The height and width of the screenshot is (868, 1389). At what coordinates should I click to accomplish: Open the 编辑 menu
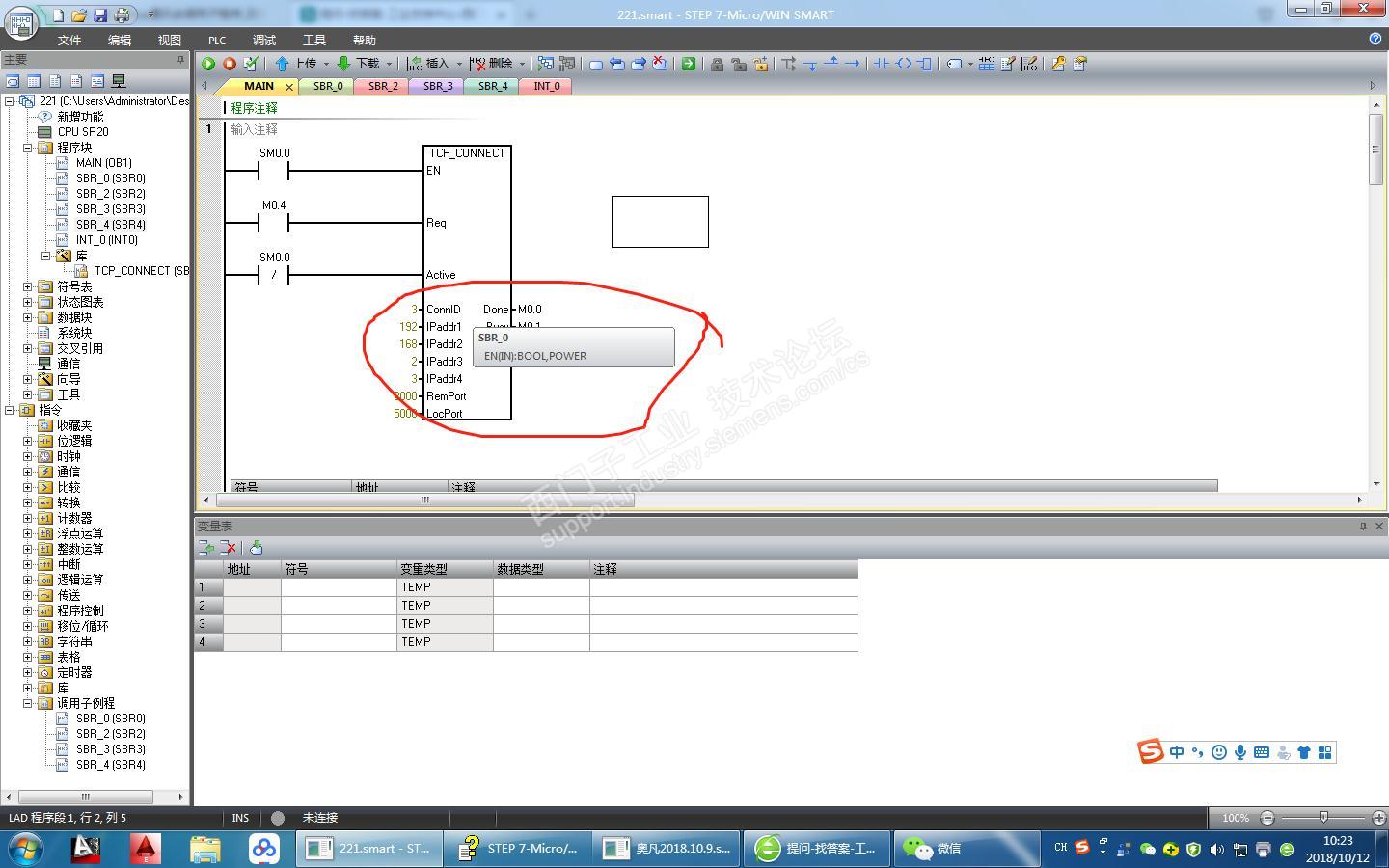(120, 40)
